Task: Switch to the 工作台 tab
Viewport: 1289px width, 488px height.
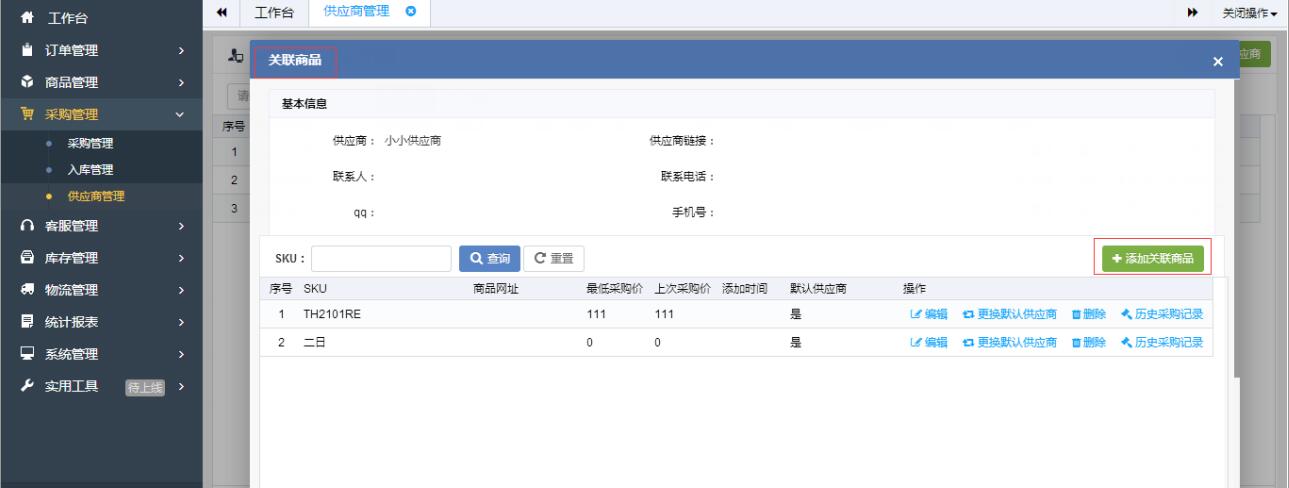Action: (275, 13)
